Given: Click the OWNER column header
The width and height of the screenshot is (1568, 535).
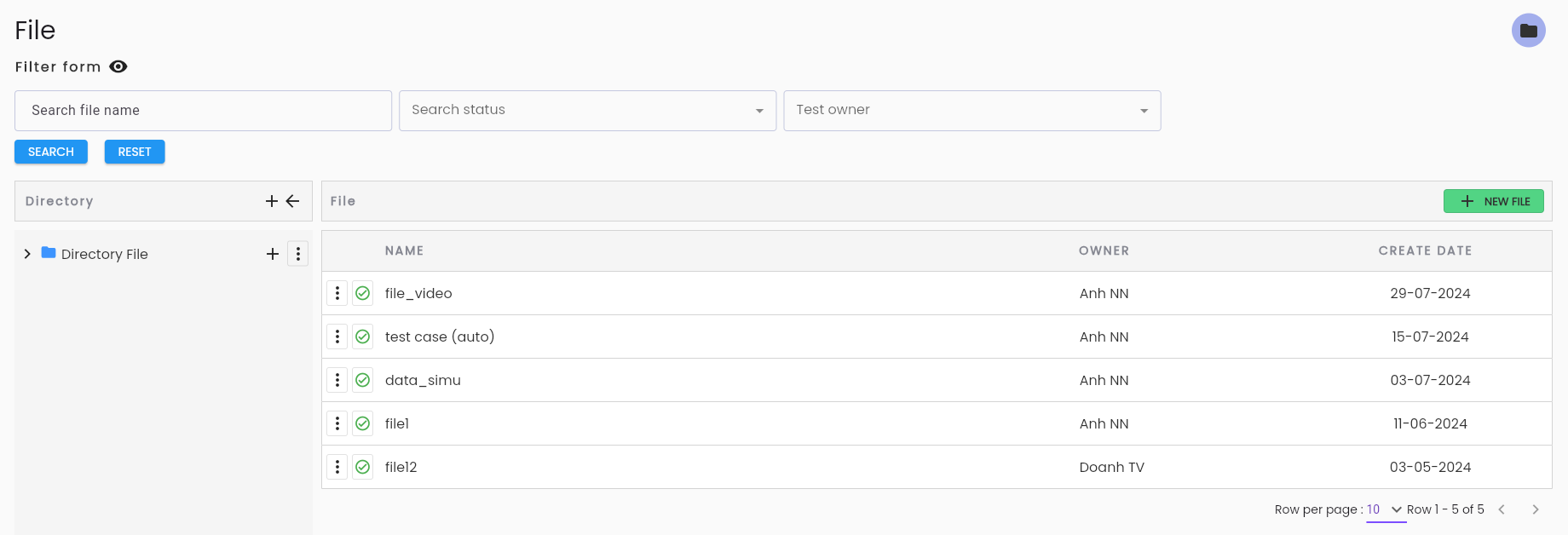Looking at the screenshot, I should (1104, 250).
